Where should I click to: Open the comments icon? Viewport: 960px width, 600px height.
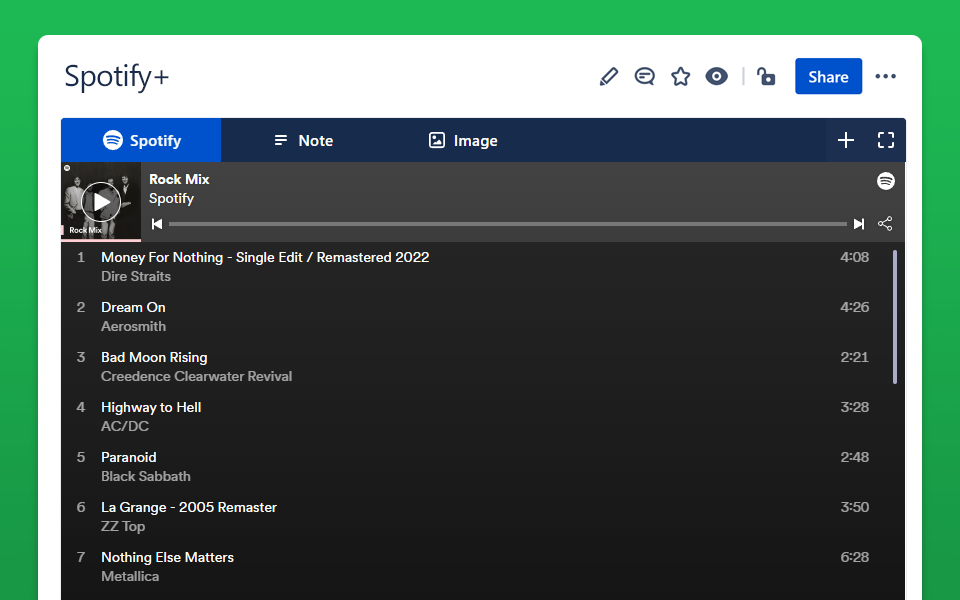[x=645, y=77]
